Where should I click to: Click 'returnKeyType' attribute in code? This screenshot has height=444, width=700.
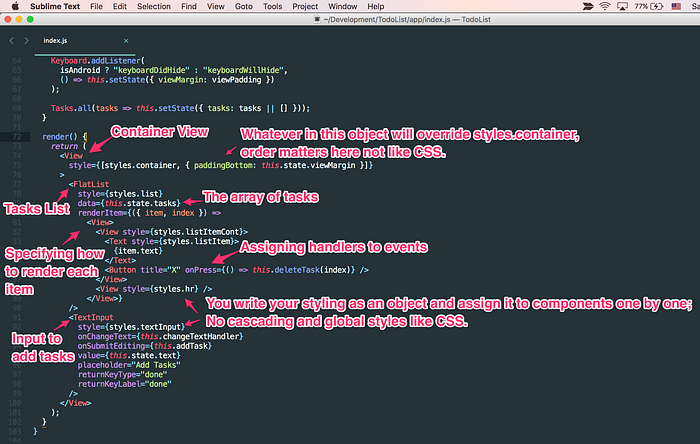(107, 374)
